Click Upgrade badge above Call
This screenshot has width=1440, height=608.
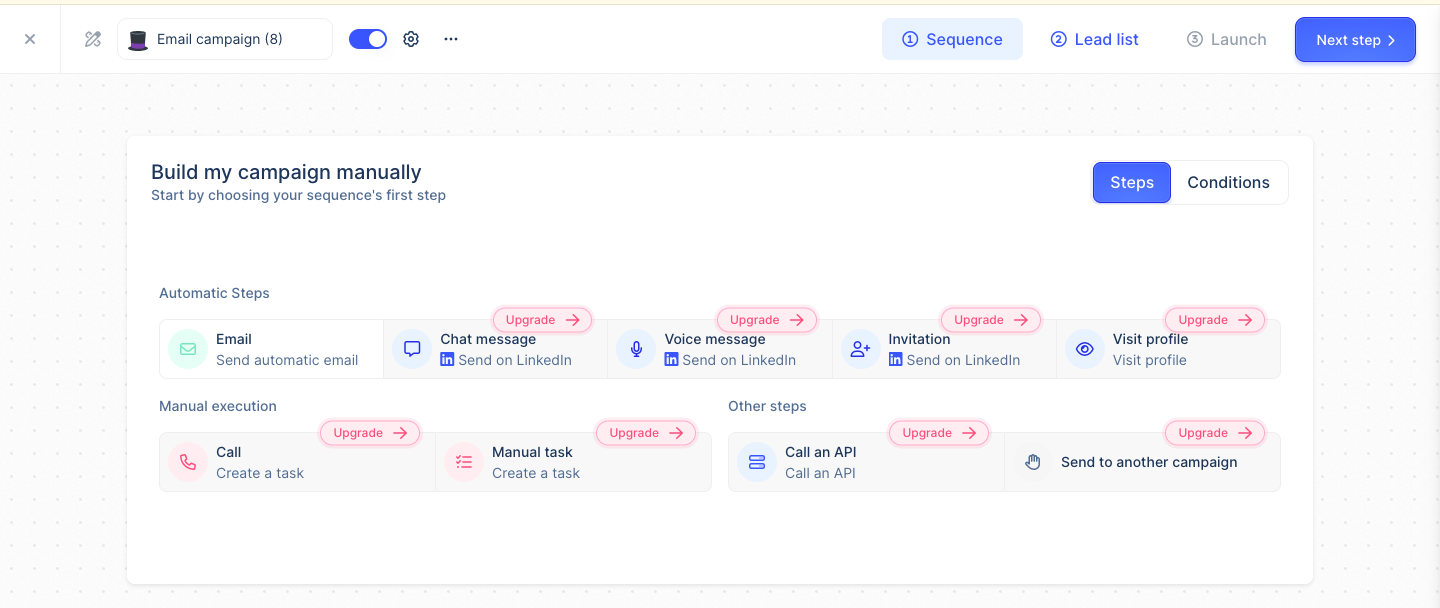pyautogui.click(x=370, y=433)
